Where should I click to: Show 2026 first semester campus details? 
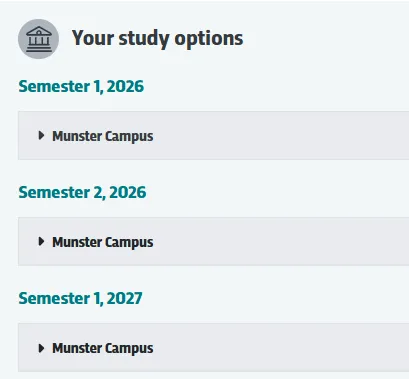pos(213,136)
